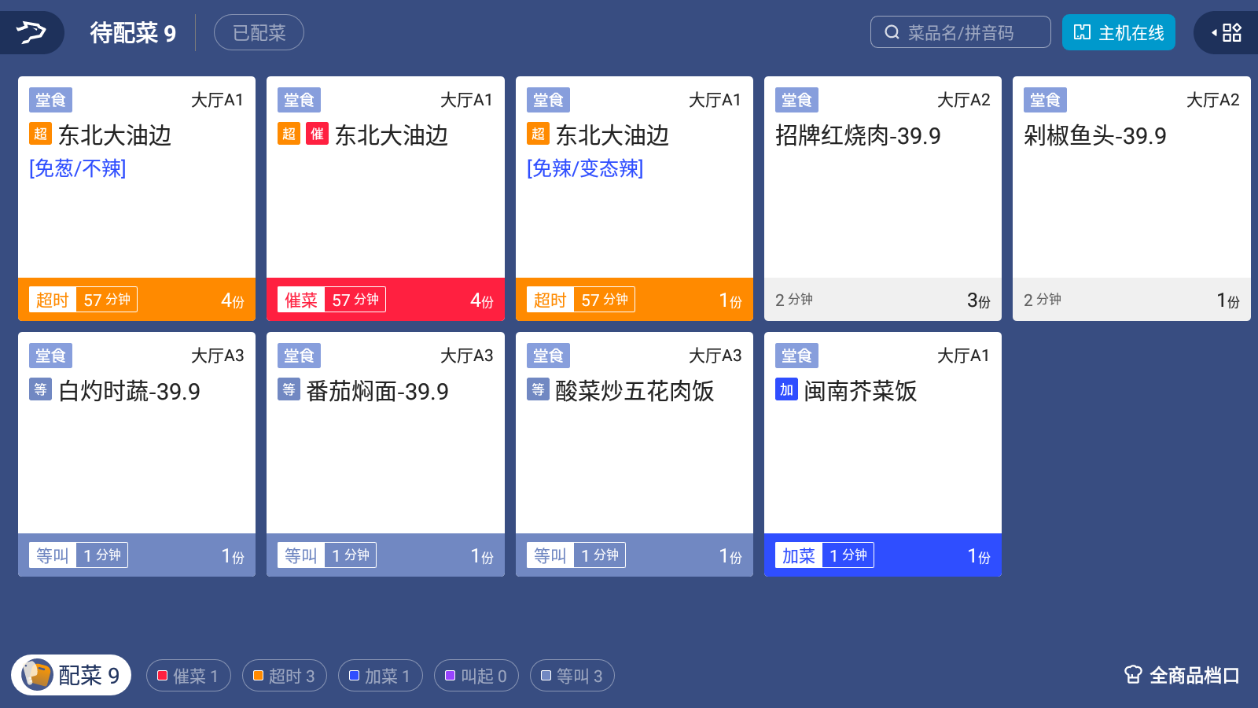Viewport: 1258px width, 708px height.
Task: Expand the grid menu panel at top right
Action: click(1226, 33)
